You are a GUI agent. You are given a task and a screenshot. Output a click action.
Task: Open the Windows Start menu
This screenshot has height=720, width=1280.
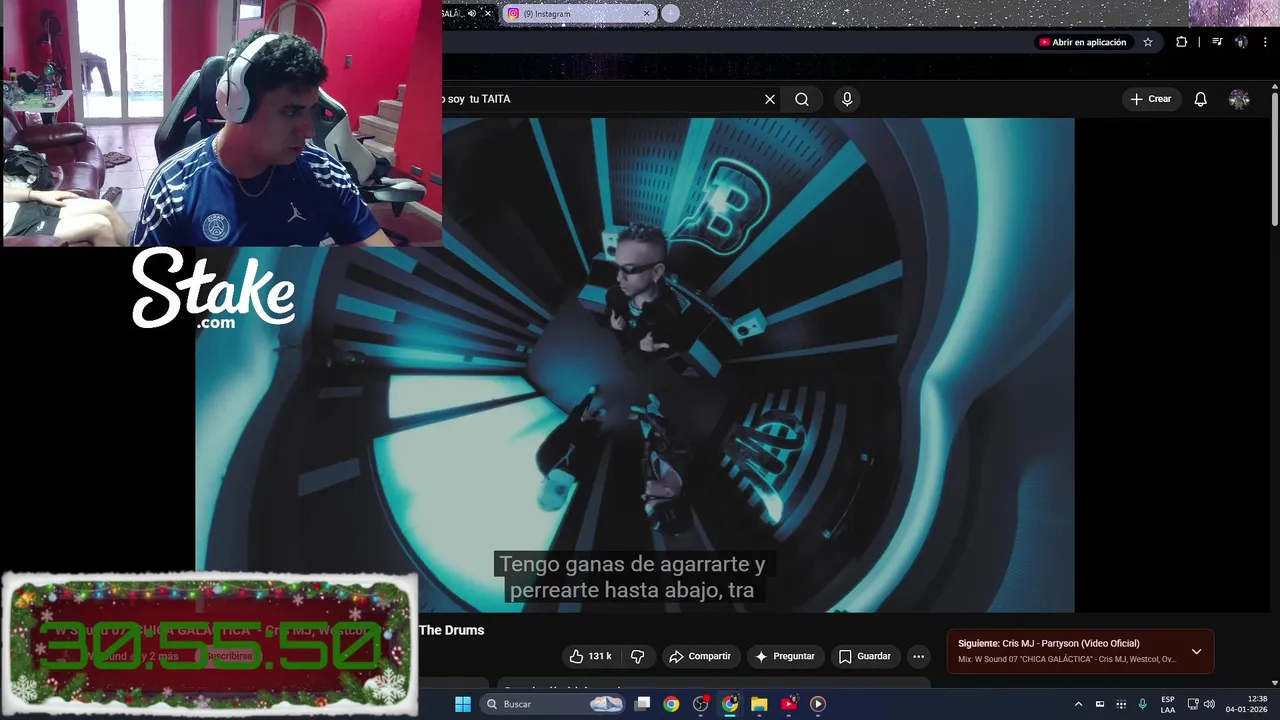coord(463,704)
